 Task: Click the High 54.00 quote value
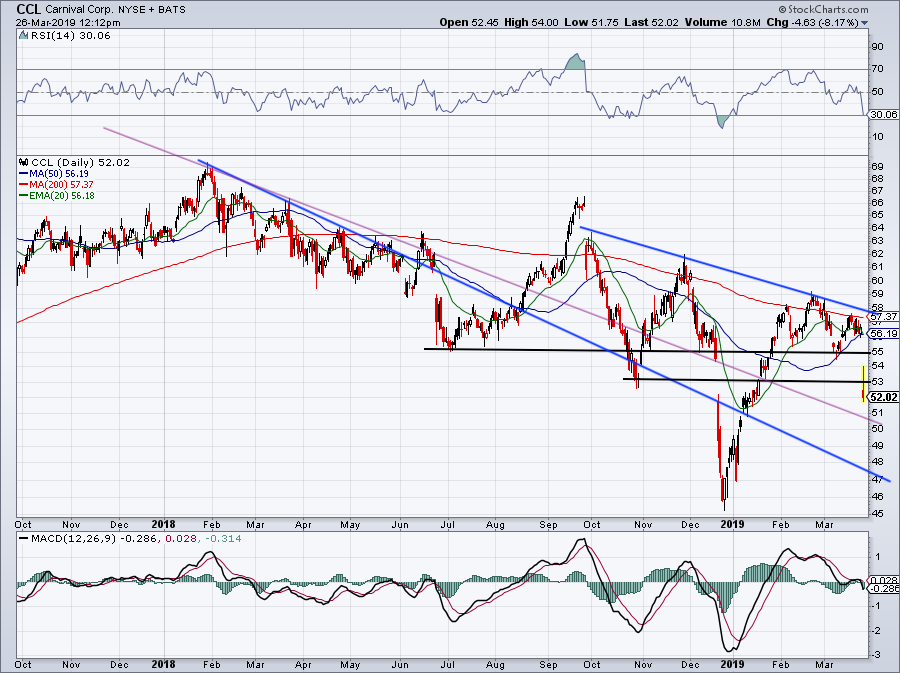coord(531,22)
